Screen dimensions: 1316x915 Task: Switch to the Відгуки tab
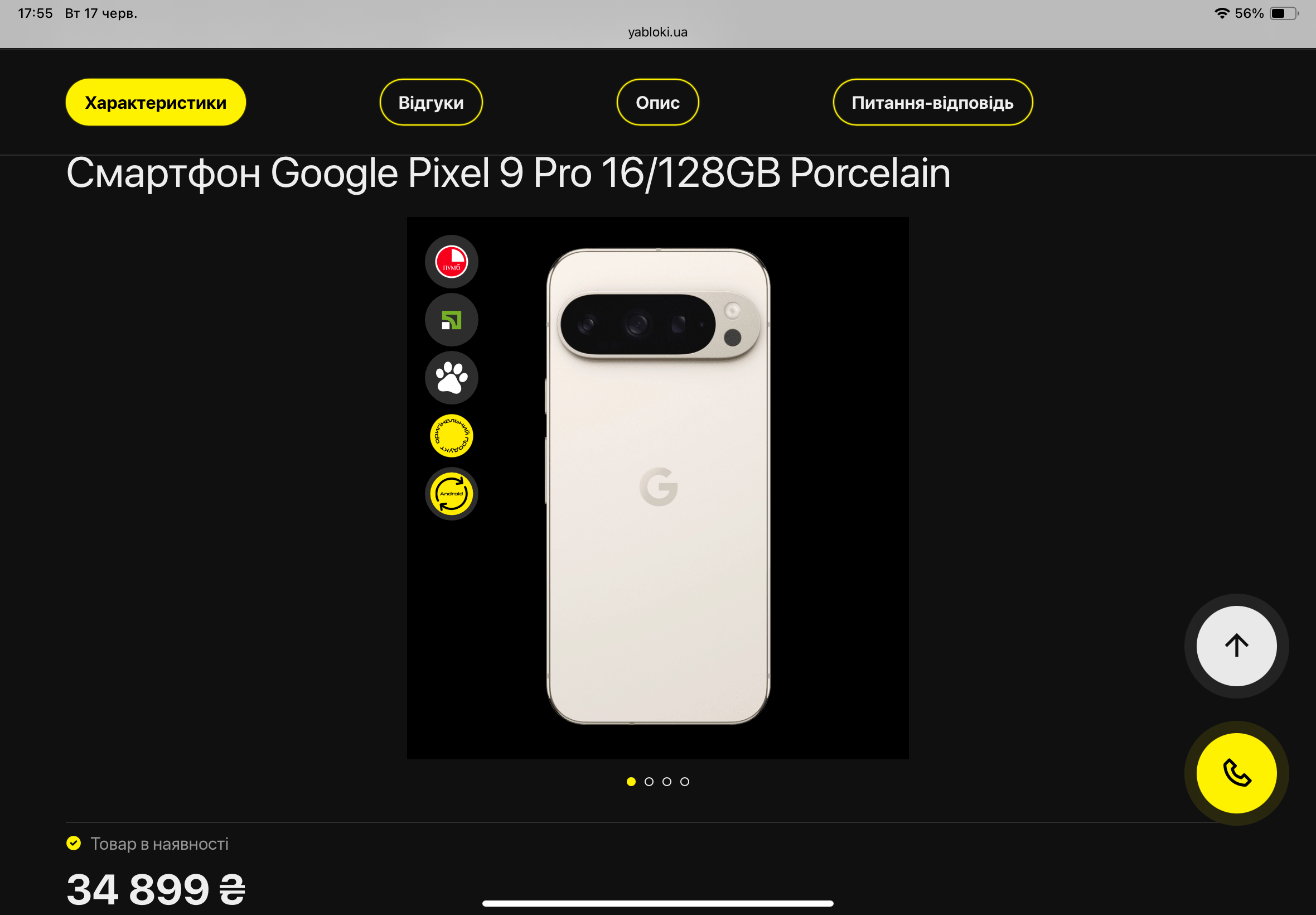[x=431, y=102]
